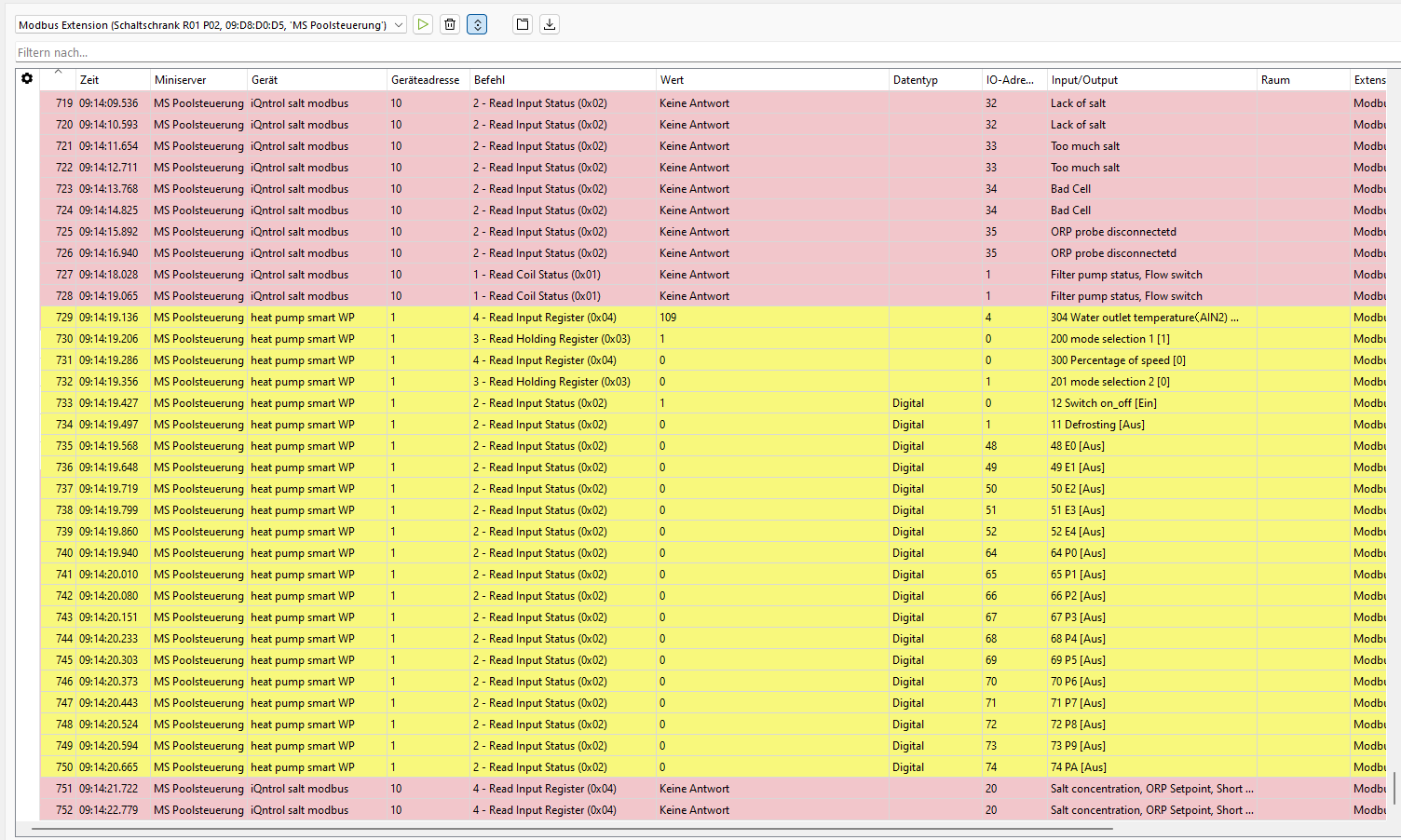This screenshot has height=840, width=1401.
Task: Click the Wert column header
Action: point(672,80)
